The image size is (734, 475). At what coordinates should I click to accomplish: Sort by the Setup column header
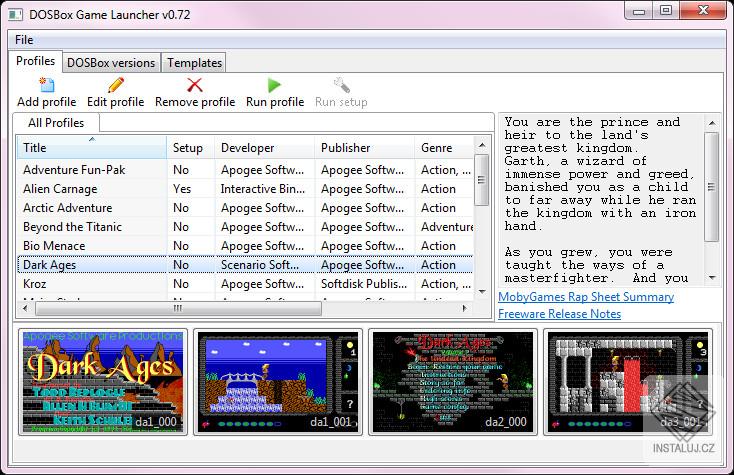[191, 147]
